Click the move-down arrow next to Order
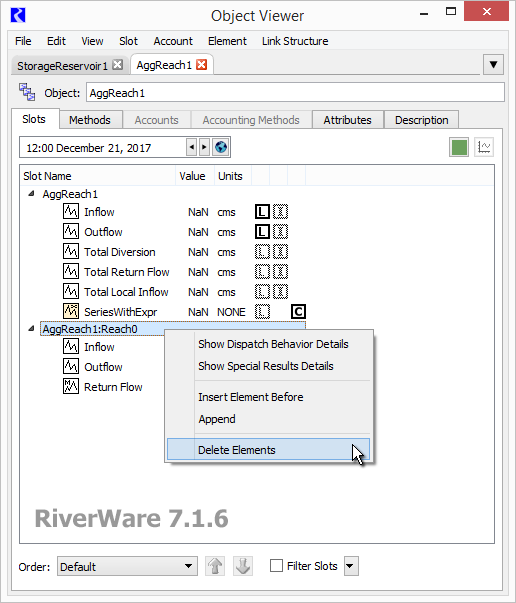516x603 pixels. tap(243, 566)
